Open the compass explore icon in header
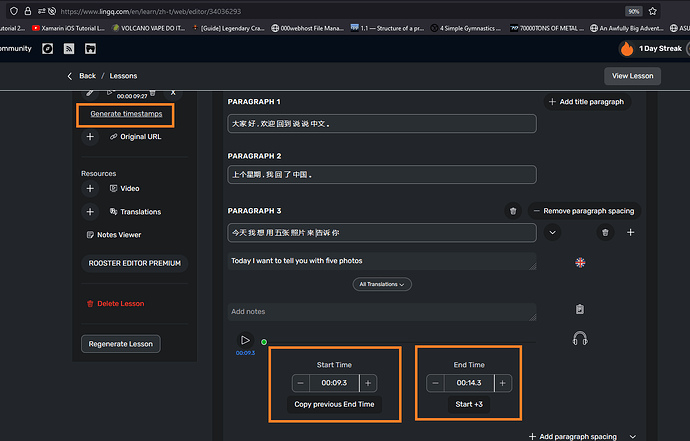690x441 pixels. click(x=48, y=48)
